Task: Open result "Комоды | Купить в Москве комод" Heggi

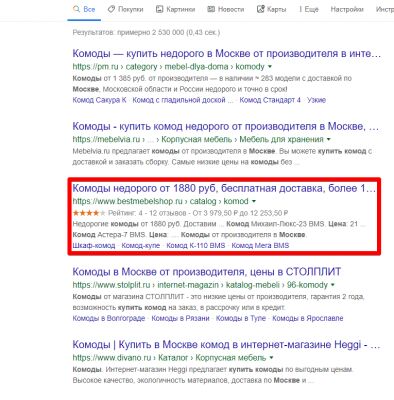Action: tap(226, 344)
